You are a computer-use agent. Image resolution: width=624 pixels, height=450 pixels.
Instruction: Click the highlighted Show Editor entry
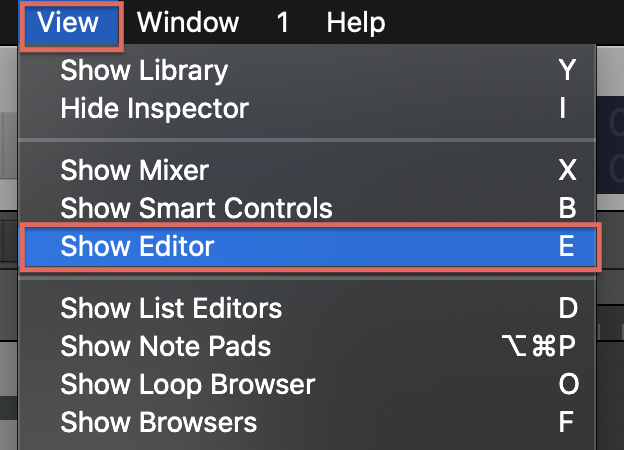pyautogui.click(x=138, y=246)
